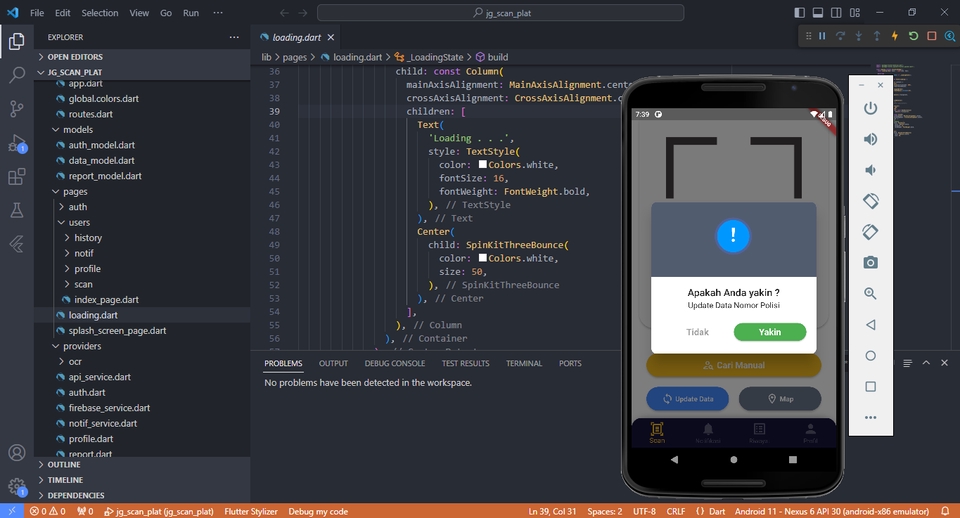Open the Testing flask view
The image size is (960, 518).
pos(17,210)
